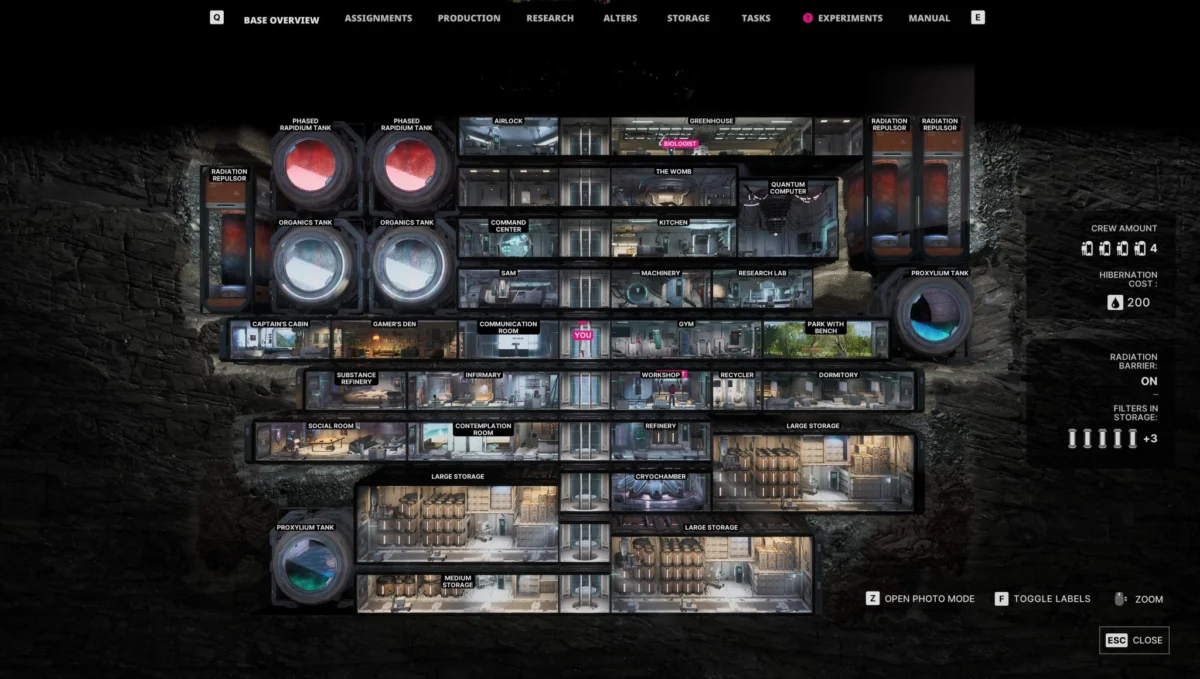Click the E key icon after Manual
This screenshot has height=679, width=1200.
tap(978, 17)
